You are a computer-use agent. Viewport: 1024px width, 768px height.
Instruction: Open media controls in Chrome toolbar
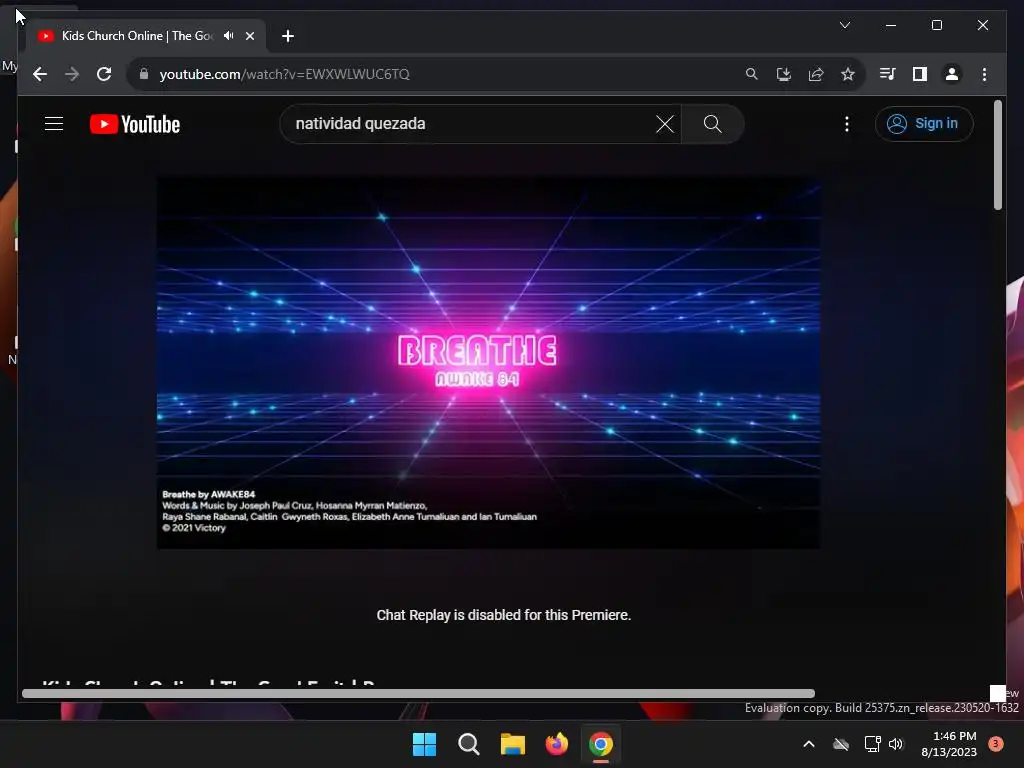click(x=888, y=74)
